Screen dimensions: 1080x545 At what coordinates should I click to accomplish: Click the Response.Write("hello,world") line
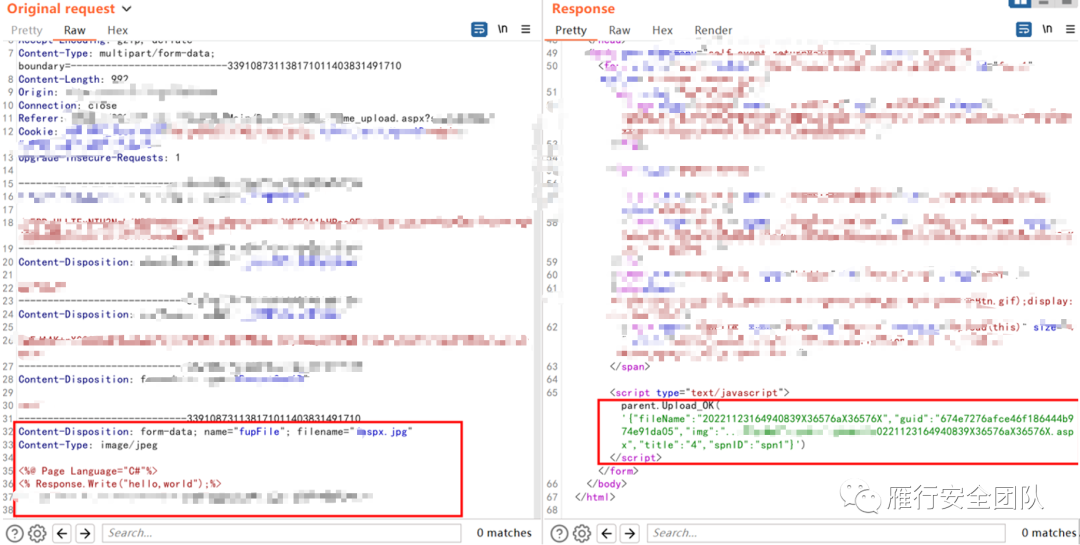pyautogui.click(x=120, y=484)
